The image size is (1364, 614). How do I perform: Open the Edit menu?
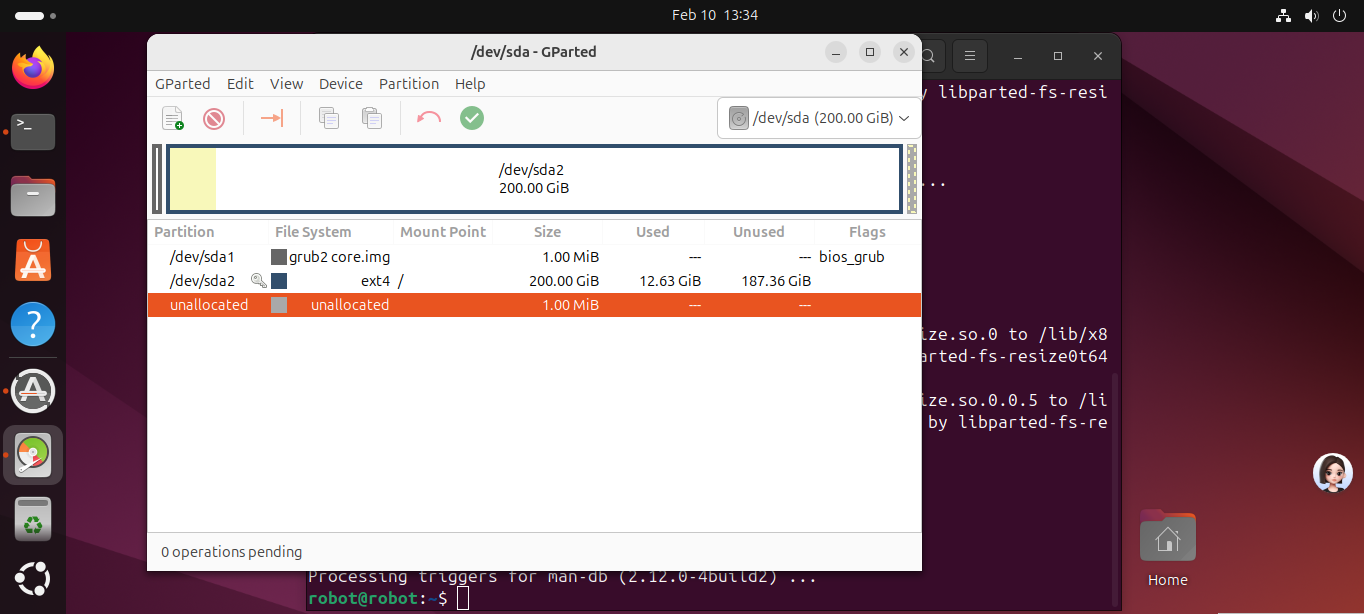click(x=240, y=84)
